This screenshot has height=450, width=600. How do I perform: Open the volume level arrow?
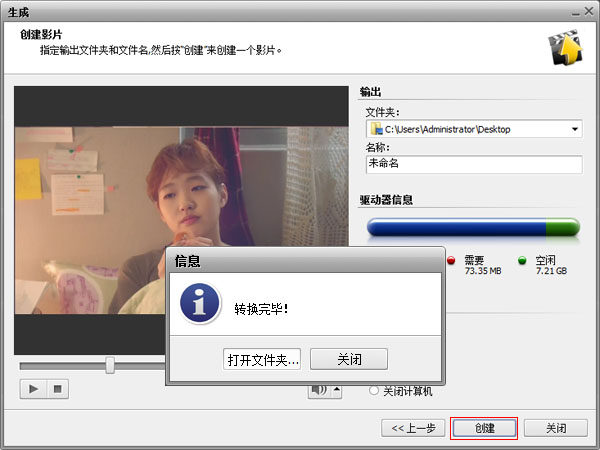coord(337,390)
